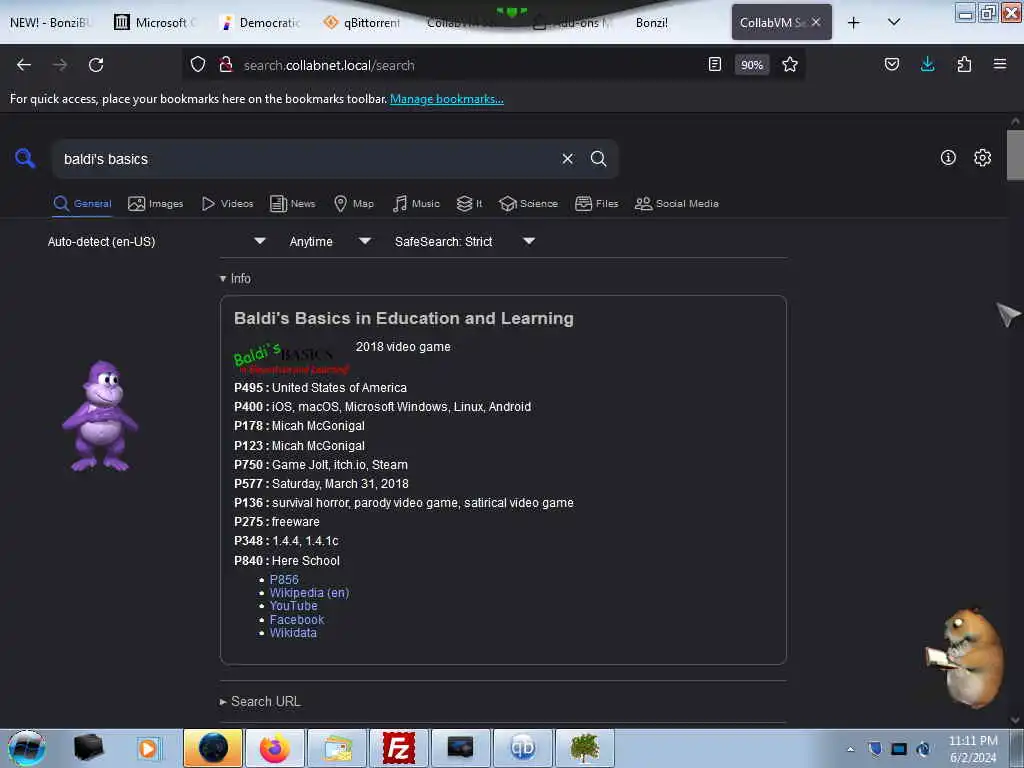Viewport: 1024px width, 768px height.
Task: Open the Anytime time range dropdown
Action: pyautogui.click(x=330, y=242)
